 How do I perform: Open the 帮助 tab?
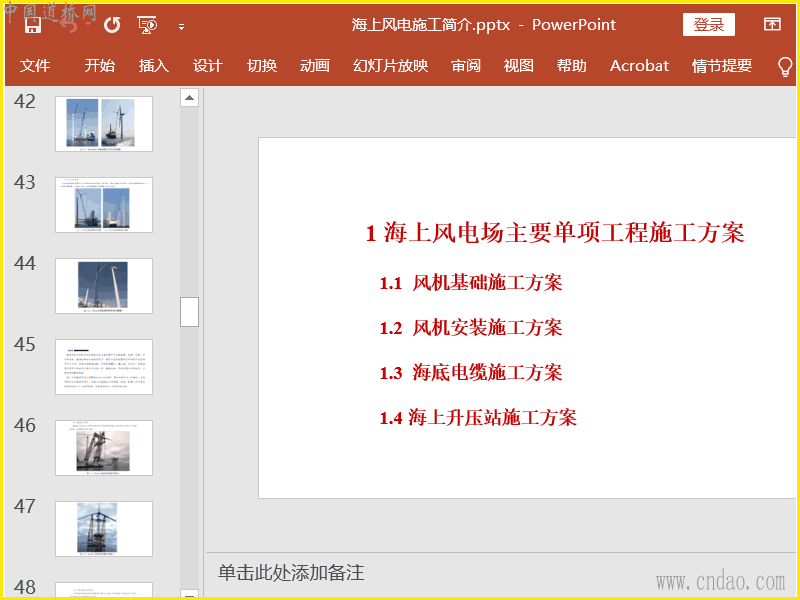(x=571, y=66)
